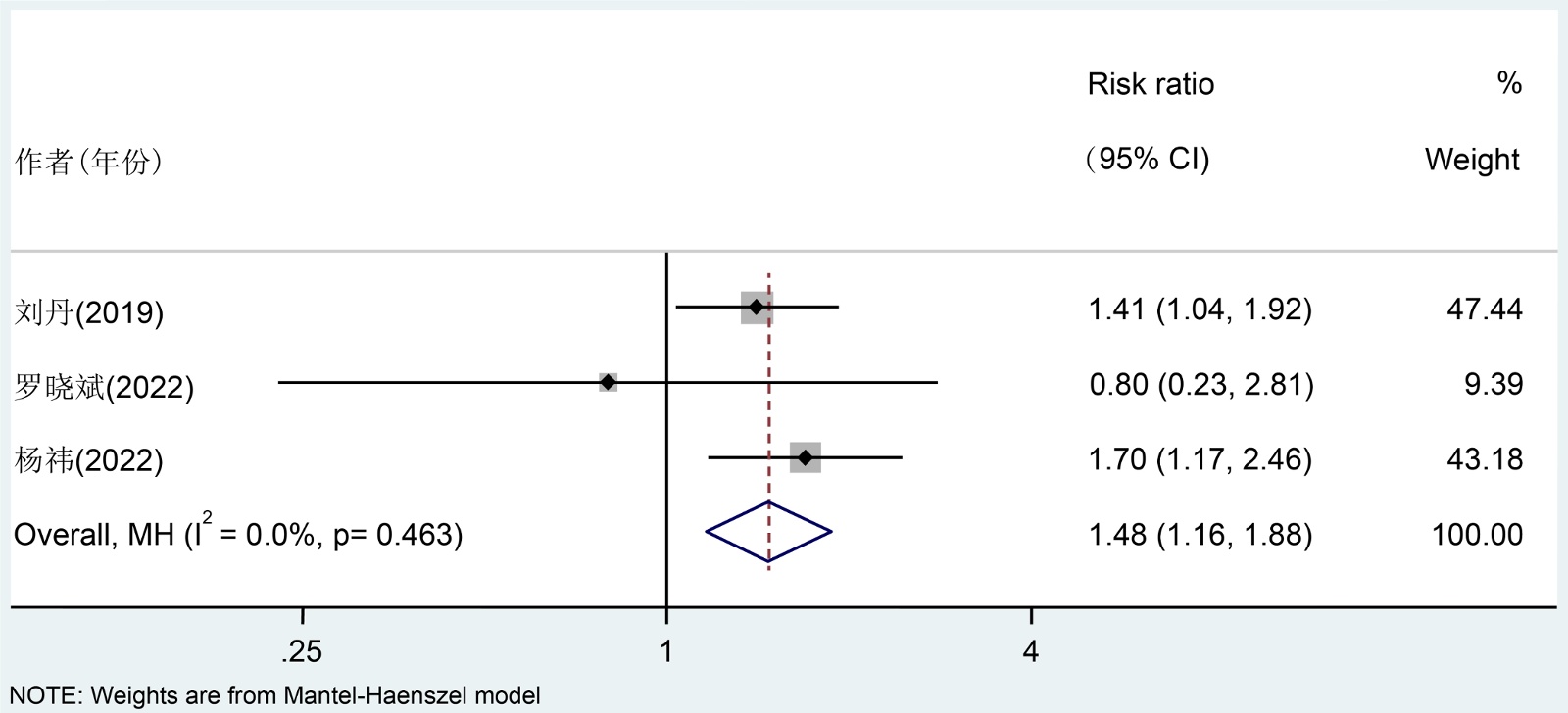This screenshot has height=713, width=1568.
Task: Click the 43.18 weight value
Action: [x=1485, y=459]
